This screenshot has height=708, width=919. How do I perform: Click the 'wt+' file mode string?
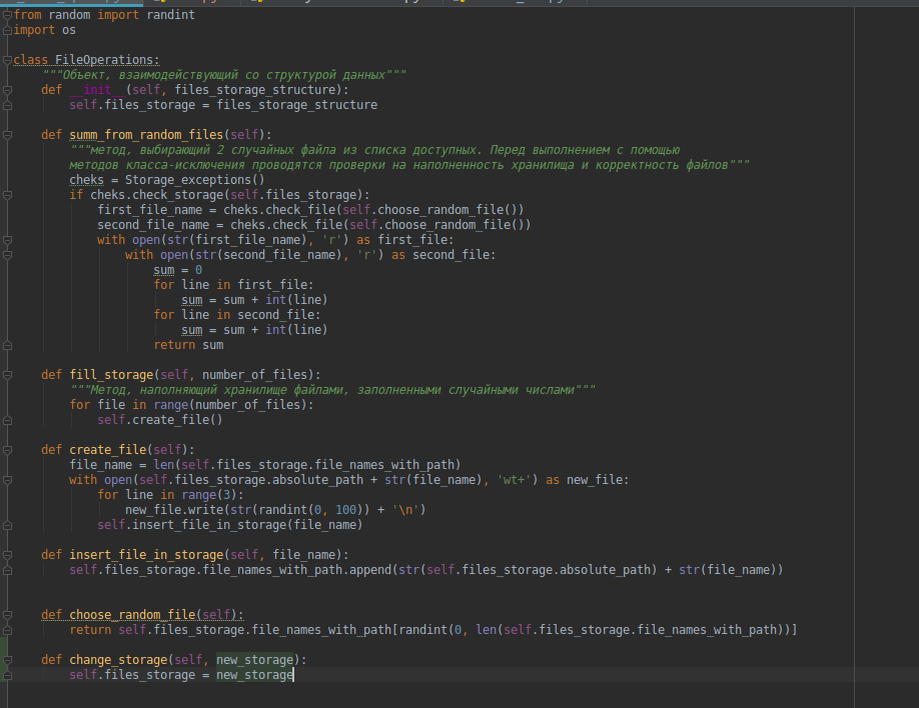(x=515, y=480)
